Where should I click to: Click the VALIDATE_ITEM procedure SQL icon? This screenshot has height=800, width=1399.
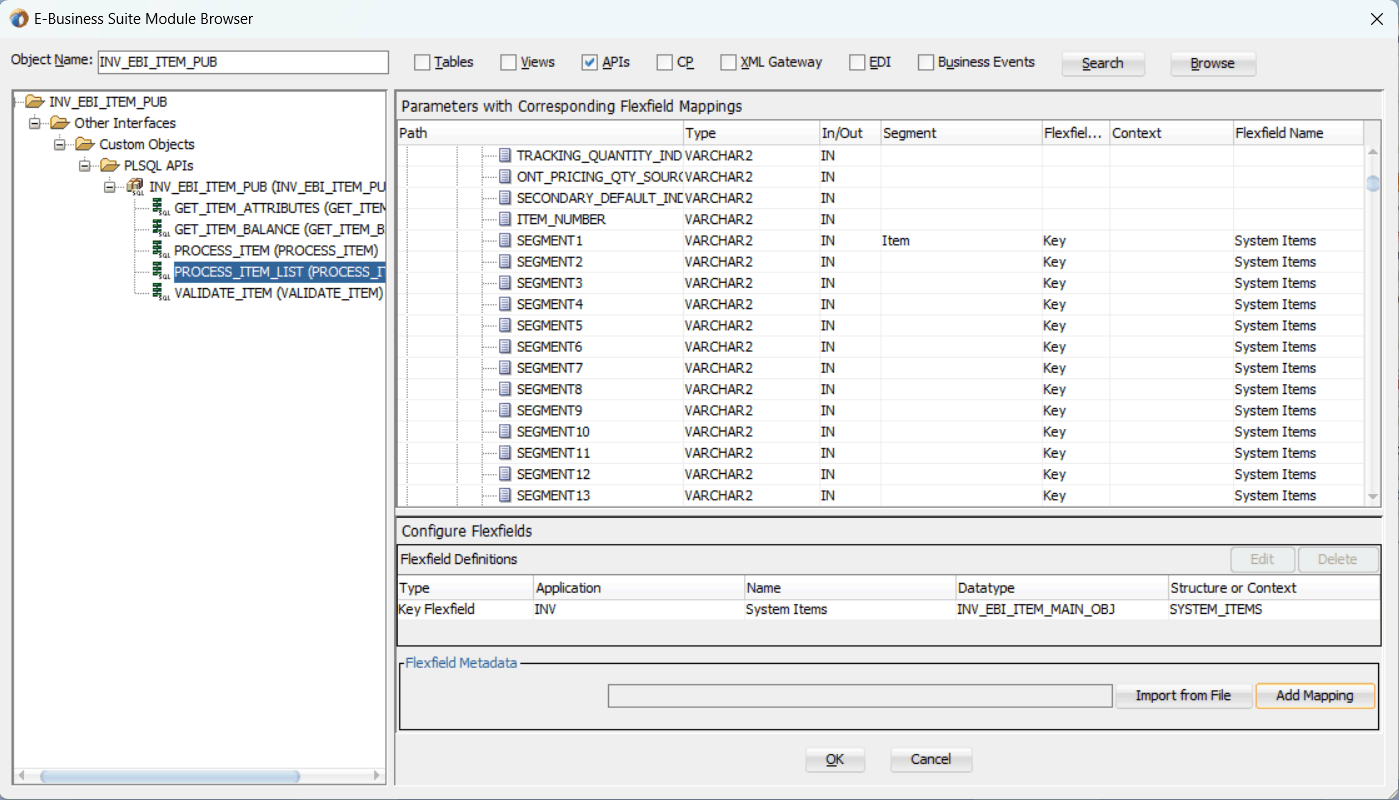(160, 293)
